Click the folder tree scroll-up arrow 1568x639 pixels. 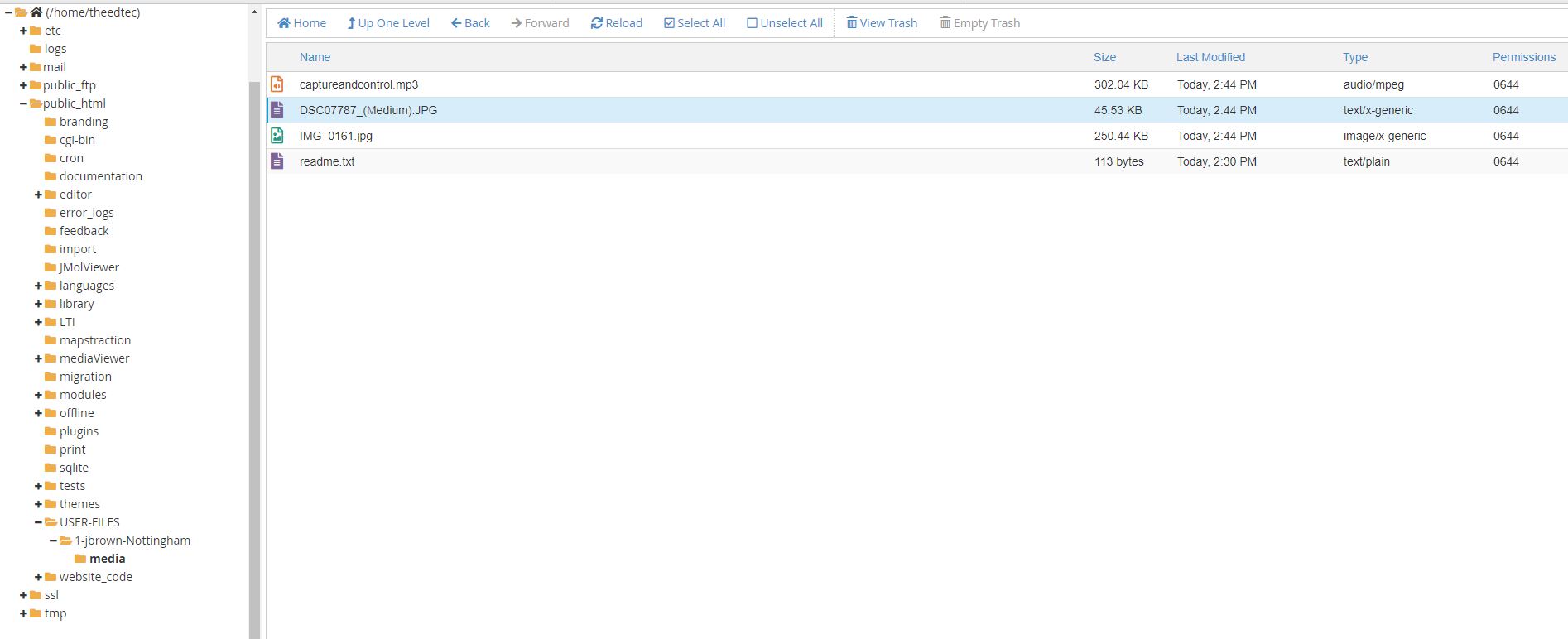[254, 12]
